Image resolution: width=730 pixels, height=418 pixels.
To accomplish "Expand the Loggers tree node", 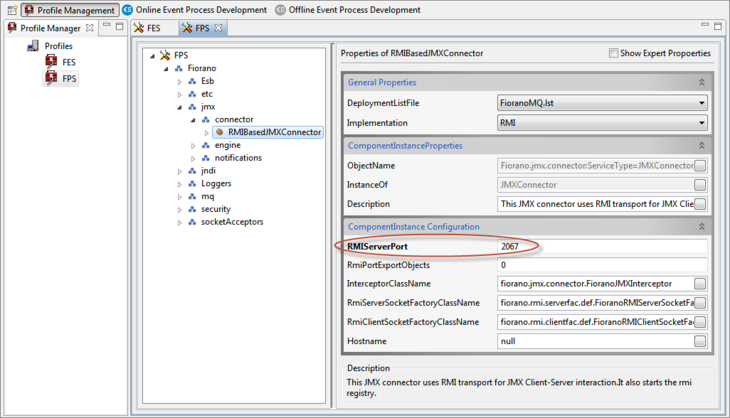I will point(179,184).
